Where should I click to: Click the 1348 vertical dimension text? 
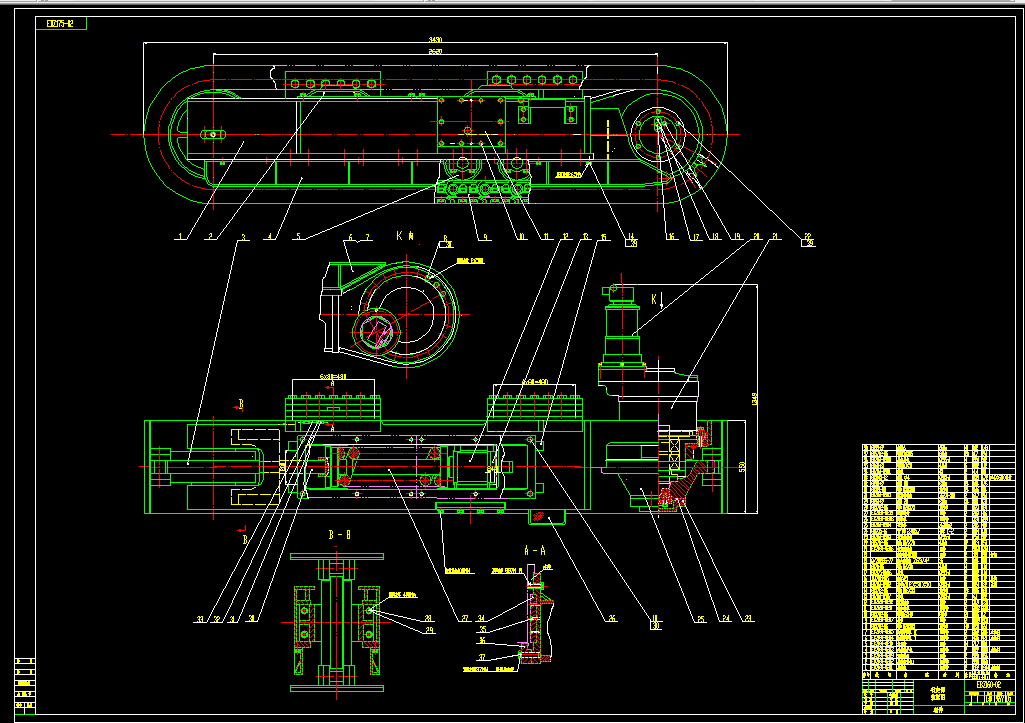pos(754,399)
